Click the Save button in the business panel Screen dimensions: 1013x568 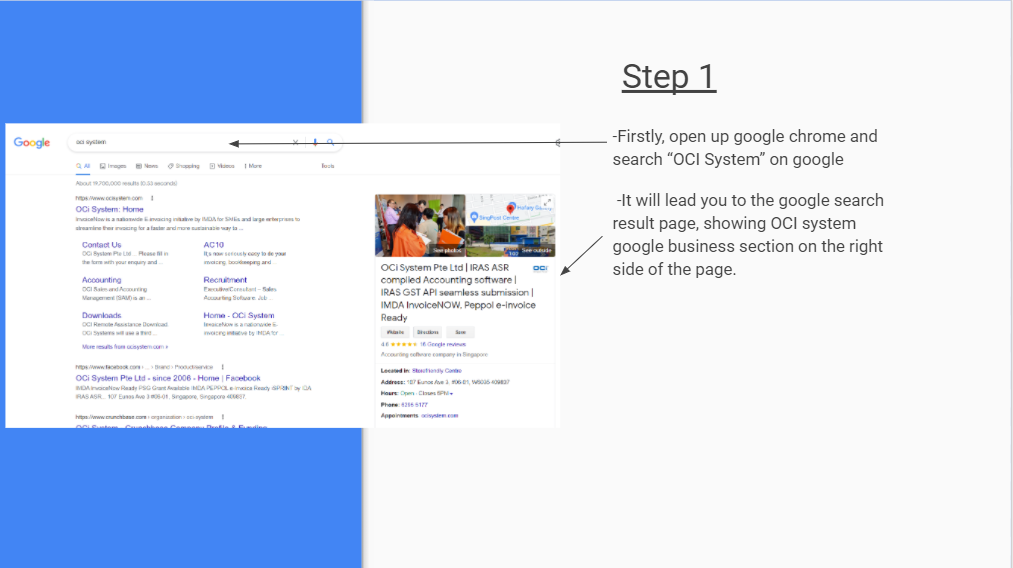pos(460,332)
